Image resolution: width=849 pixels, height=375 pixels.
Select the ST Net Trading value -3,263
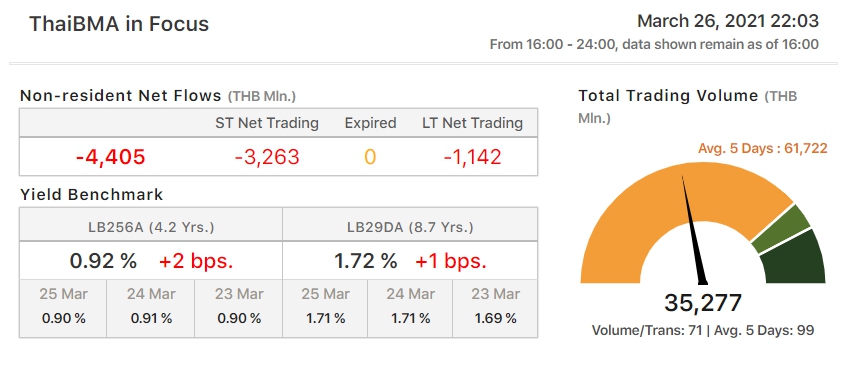tap(267, 157)
